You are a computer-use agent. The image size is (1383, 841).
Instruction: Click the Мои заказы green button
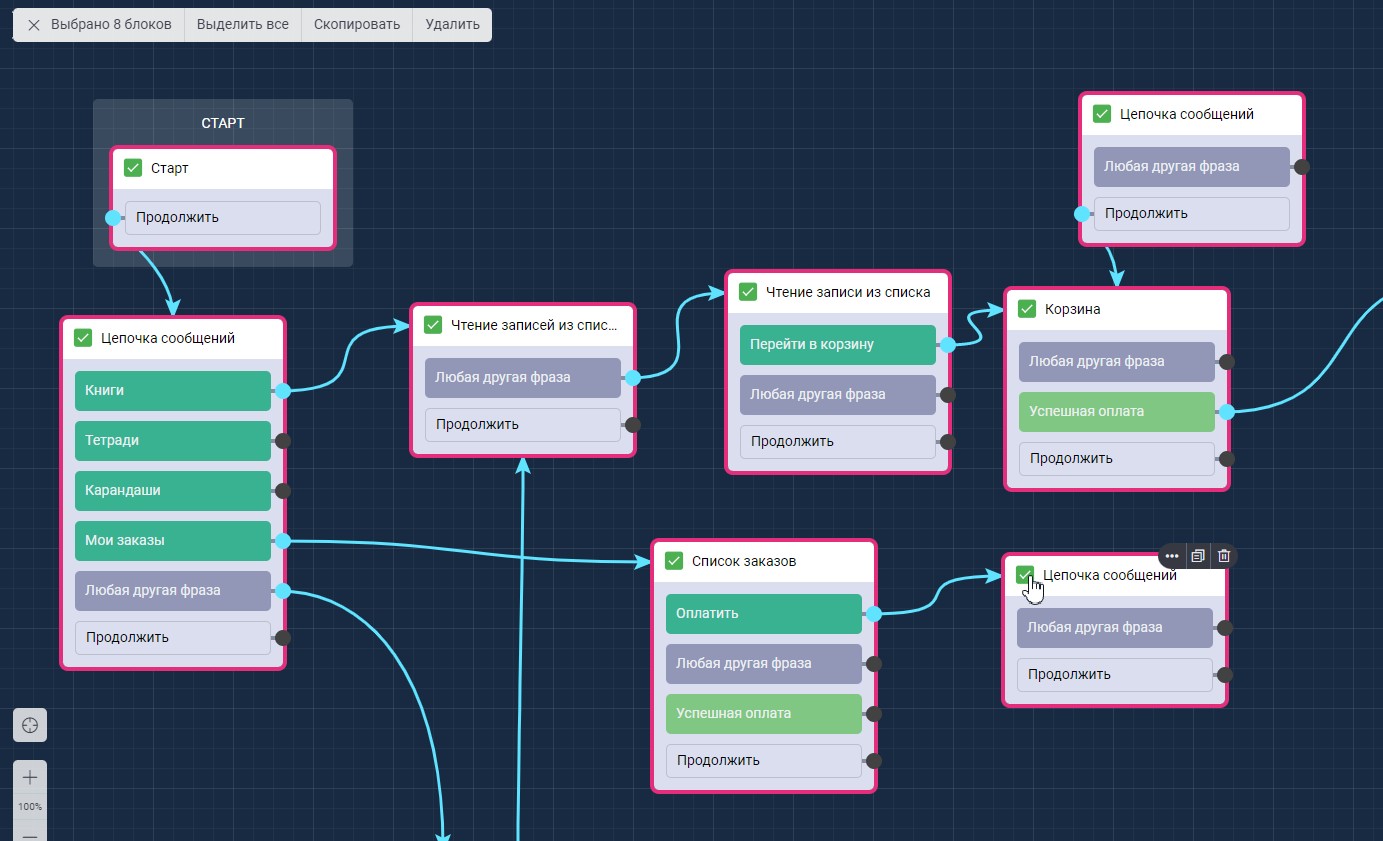[x=172, y=541]
